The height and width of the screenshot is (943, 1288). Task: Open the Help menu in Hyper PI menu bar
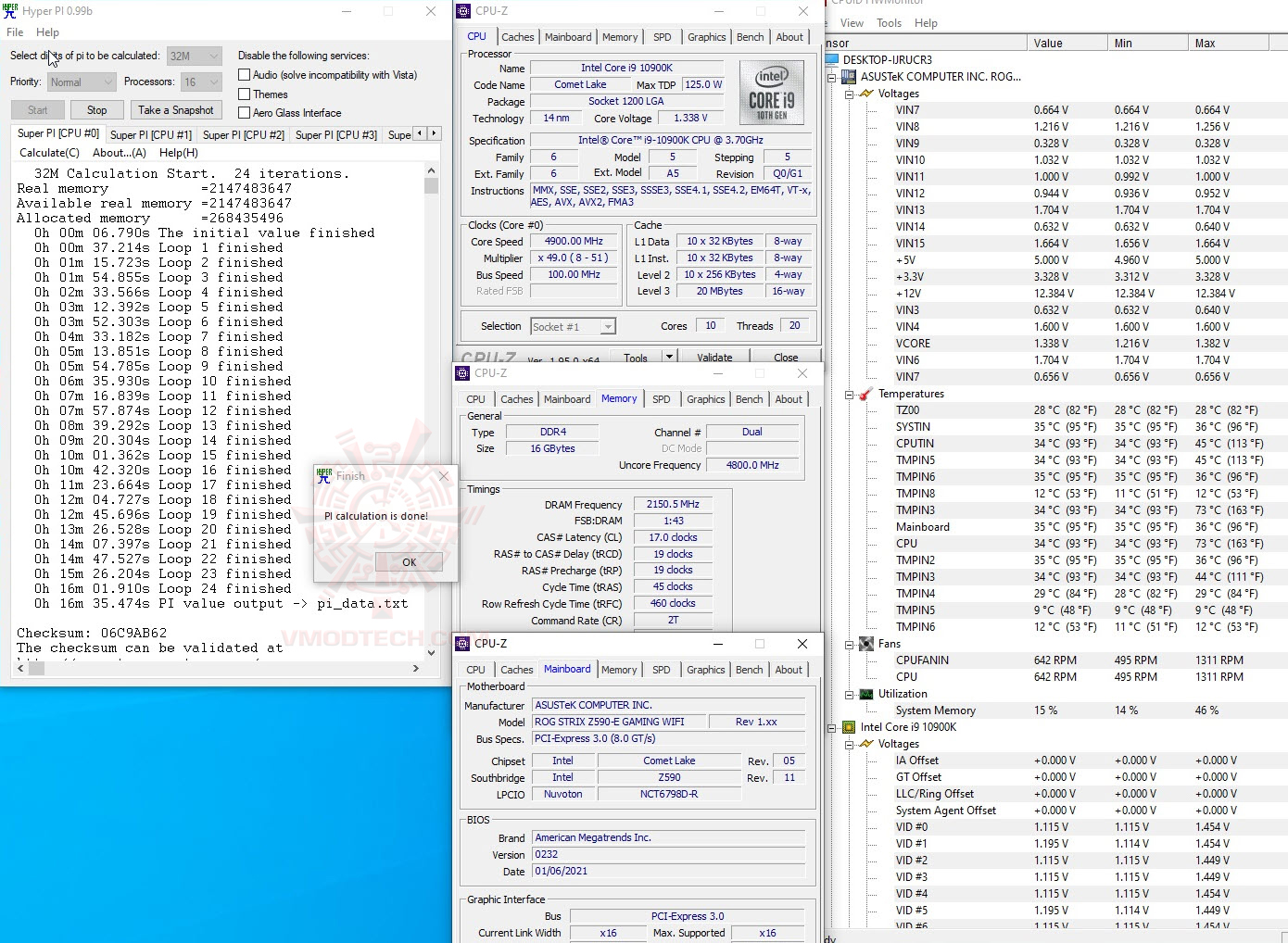[x=48, y=32]
